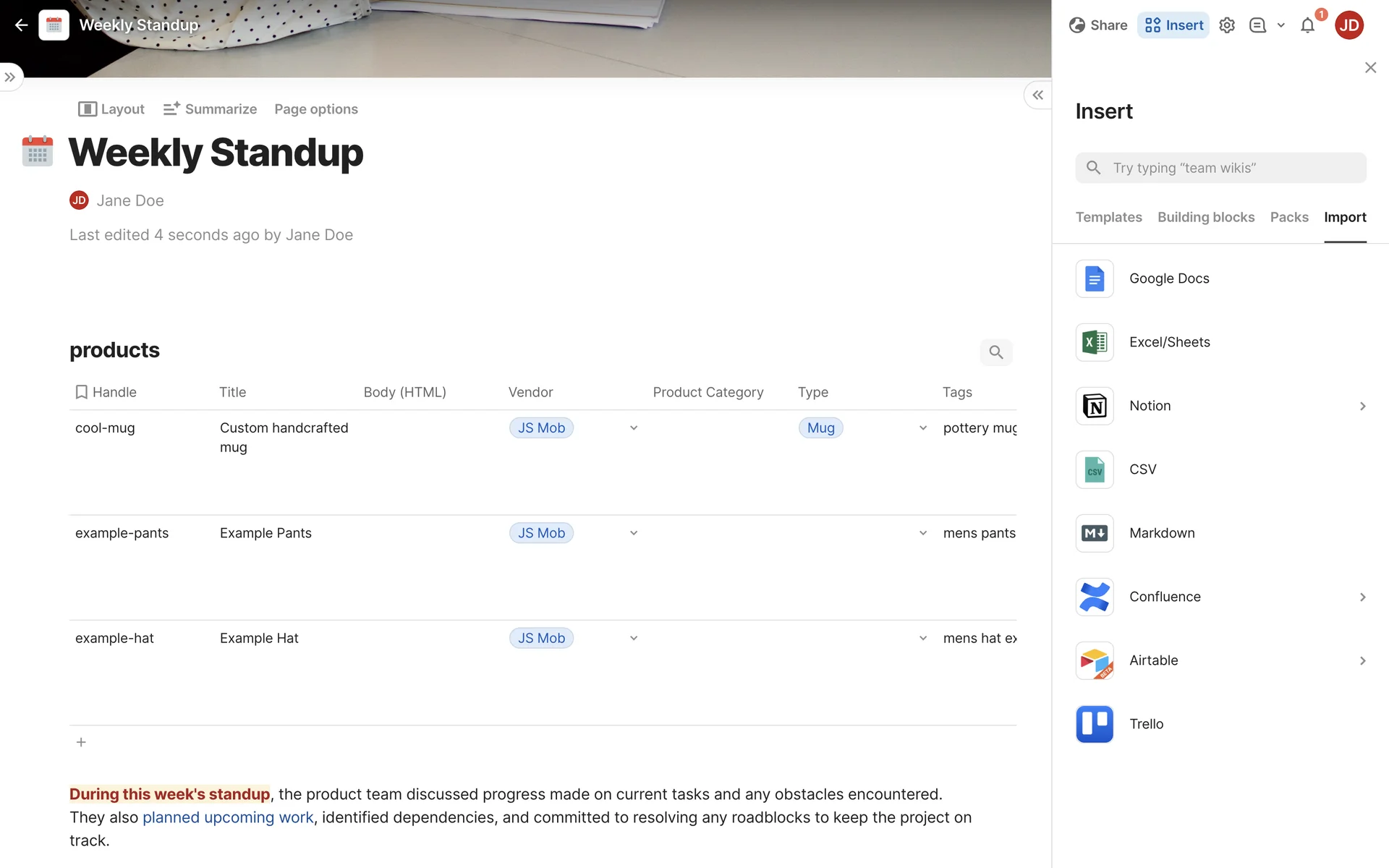Click the back arrow icon
Image resolution: width=1389 pixels, height=868 pixels.
point(21,25)
